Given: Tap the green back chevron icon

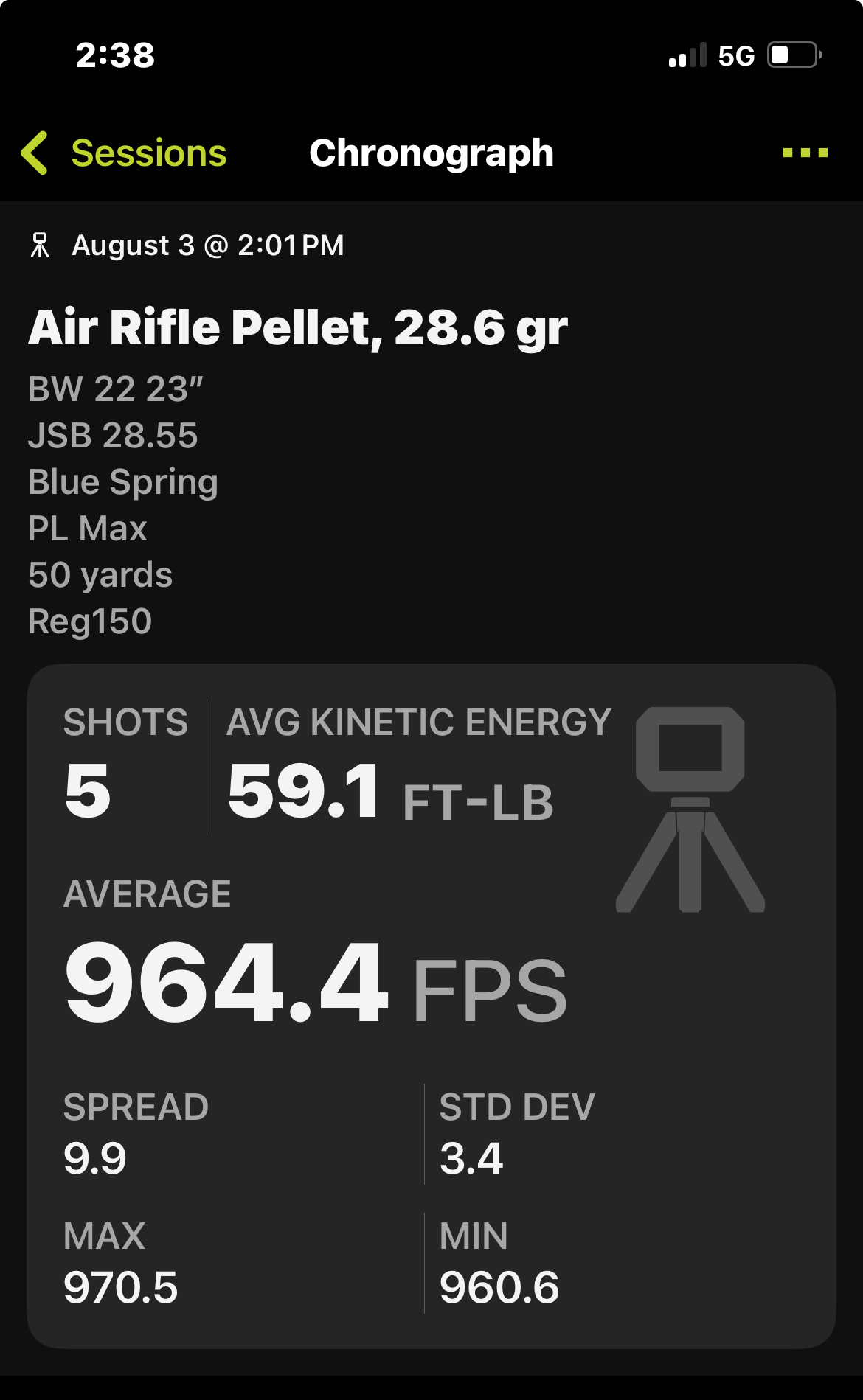Looking at the screenshot, I should tap(35, 153).
